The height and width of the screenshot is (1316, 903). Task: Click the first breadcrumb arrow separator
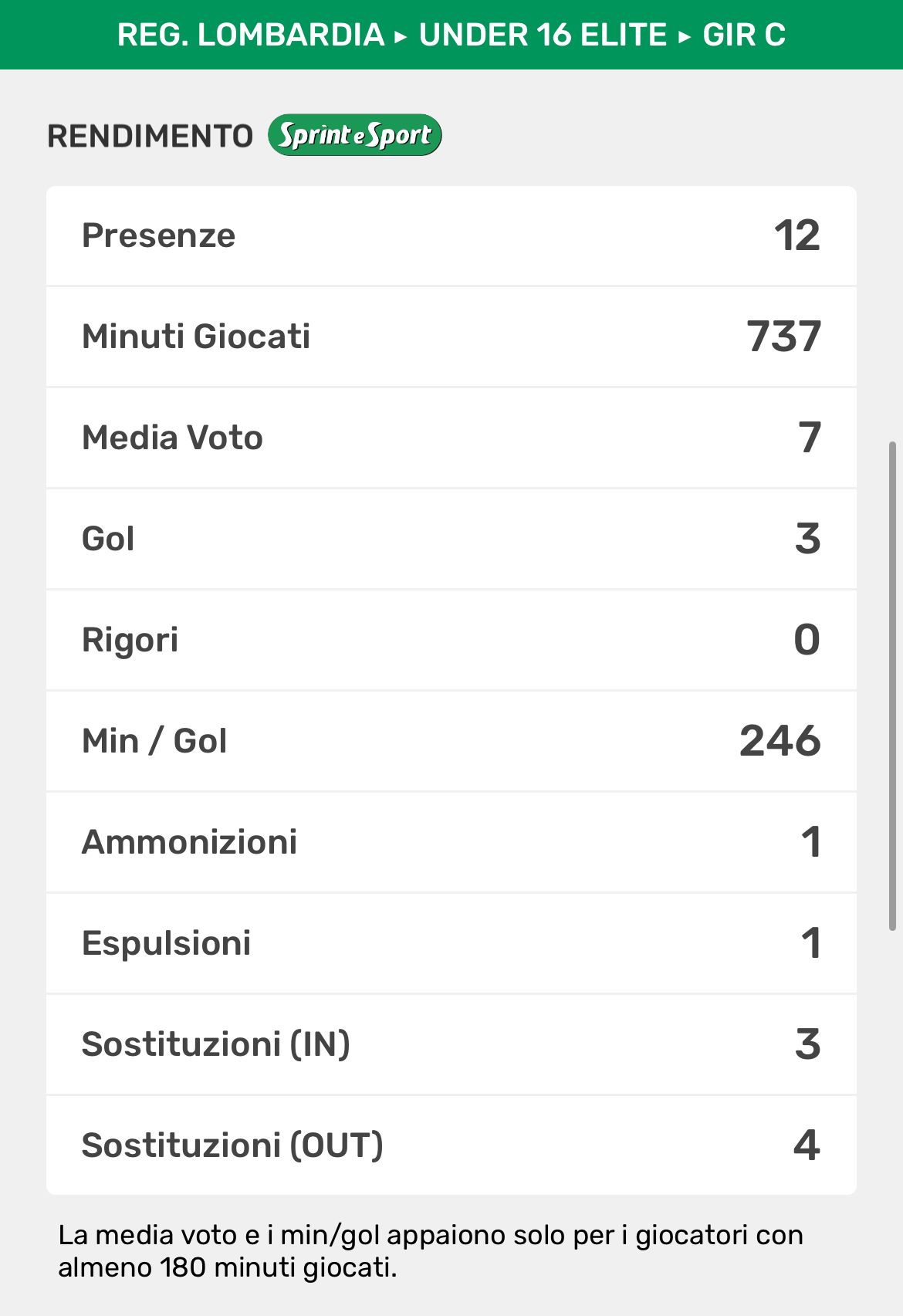point(401,36)
